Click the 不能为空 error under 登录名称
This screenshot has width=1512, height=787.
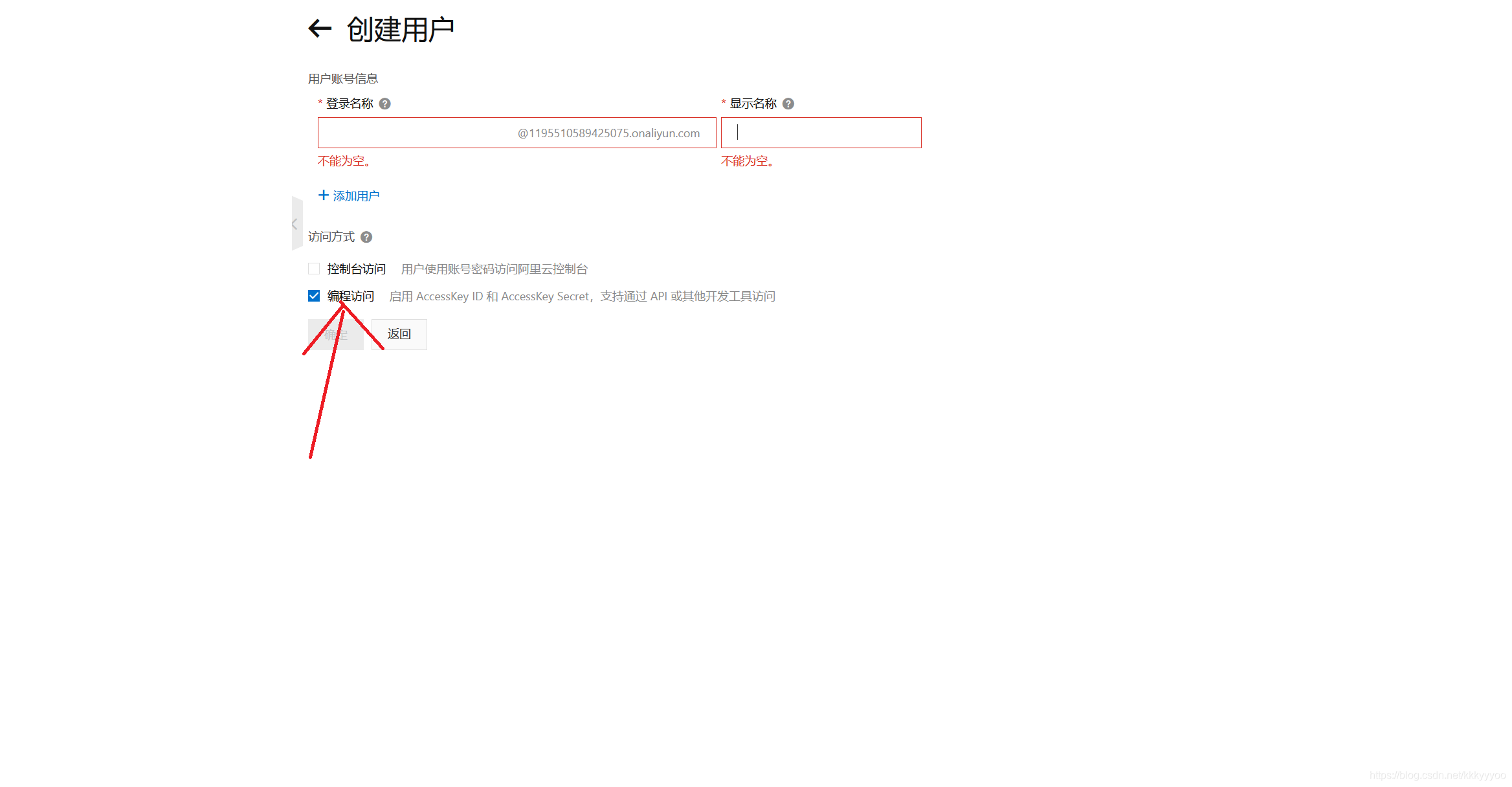pyautogui.click(x=346, y=161)
